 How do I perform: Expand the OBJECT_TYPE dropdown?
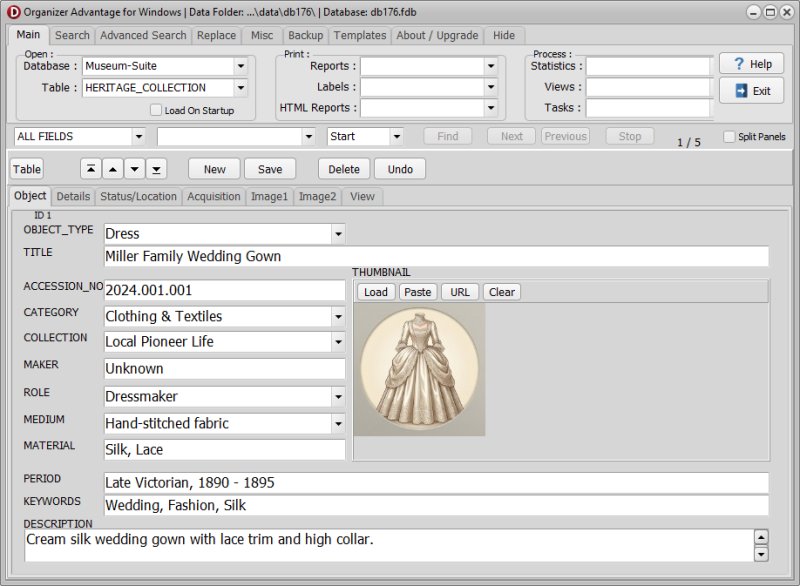coord(338,234)
